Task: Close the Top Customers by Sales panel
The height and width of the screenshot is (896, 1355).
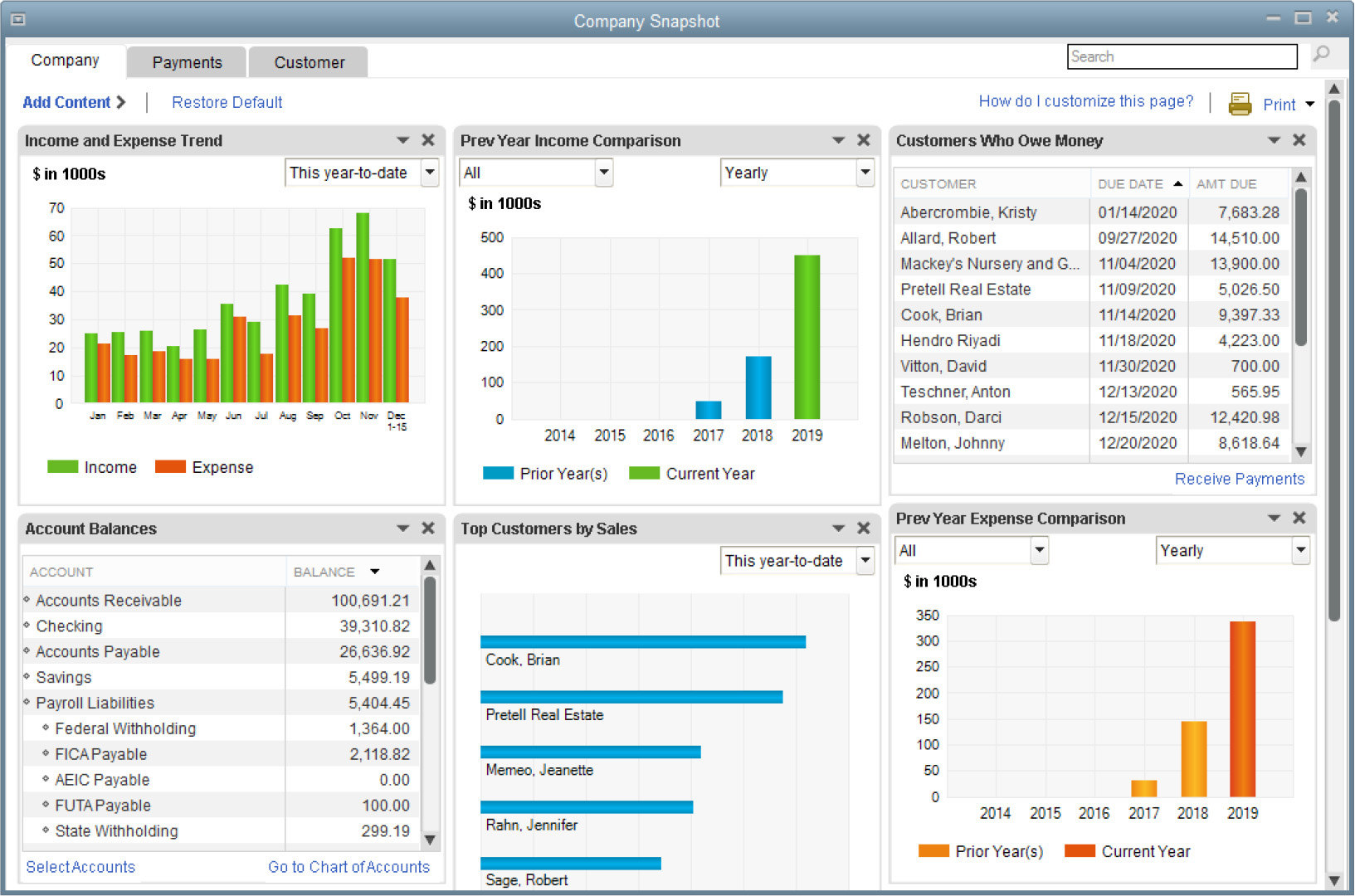Action: pos(864,528)
